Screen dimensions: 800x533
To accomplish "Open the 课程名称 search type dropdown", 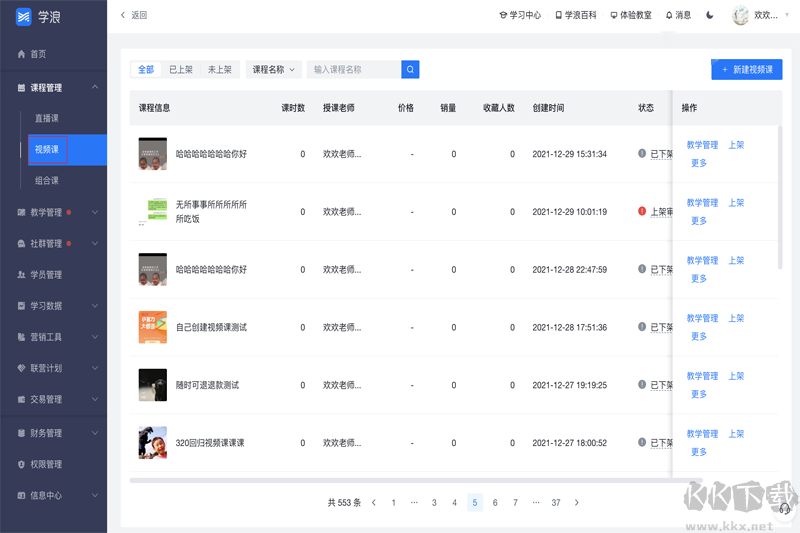I will point(274,70).
